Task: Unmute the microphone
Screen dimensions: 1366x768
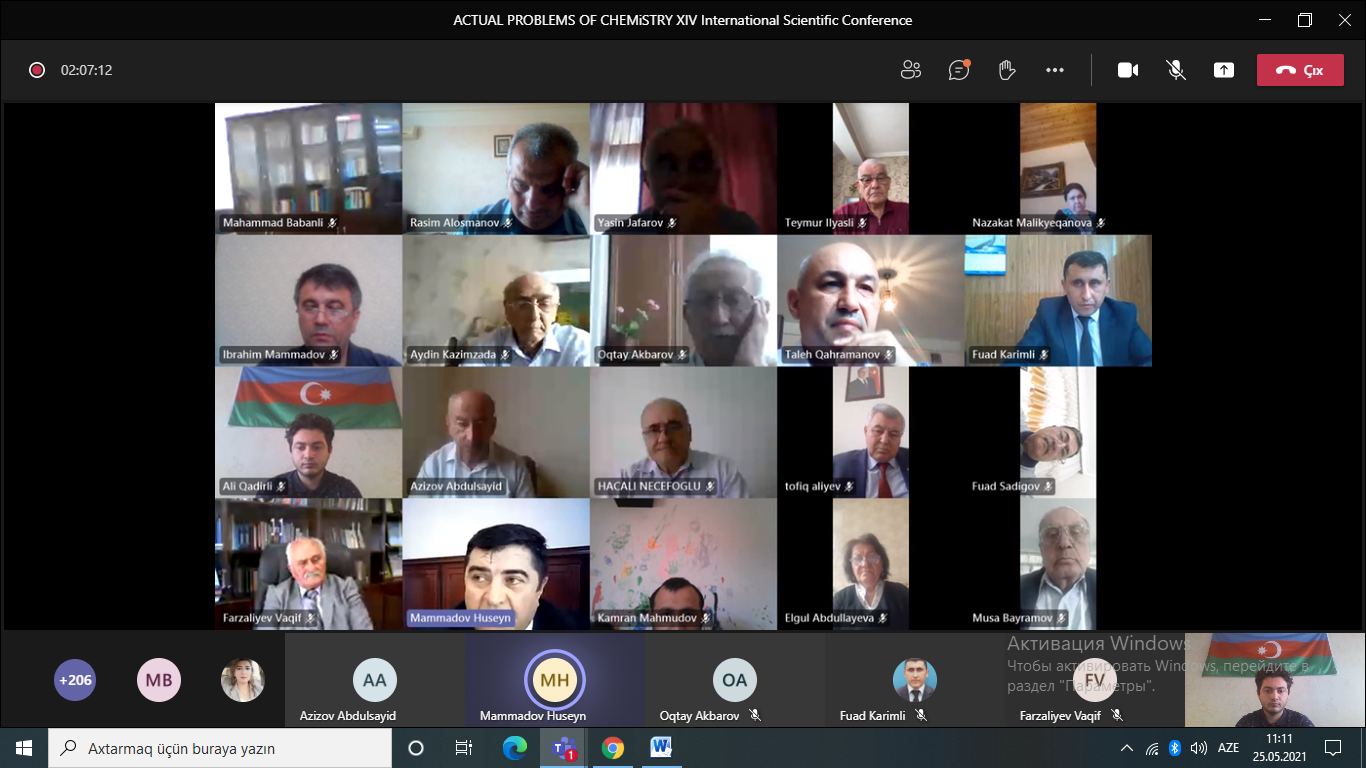Action: 1176,70
